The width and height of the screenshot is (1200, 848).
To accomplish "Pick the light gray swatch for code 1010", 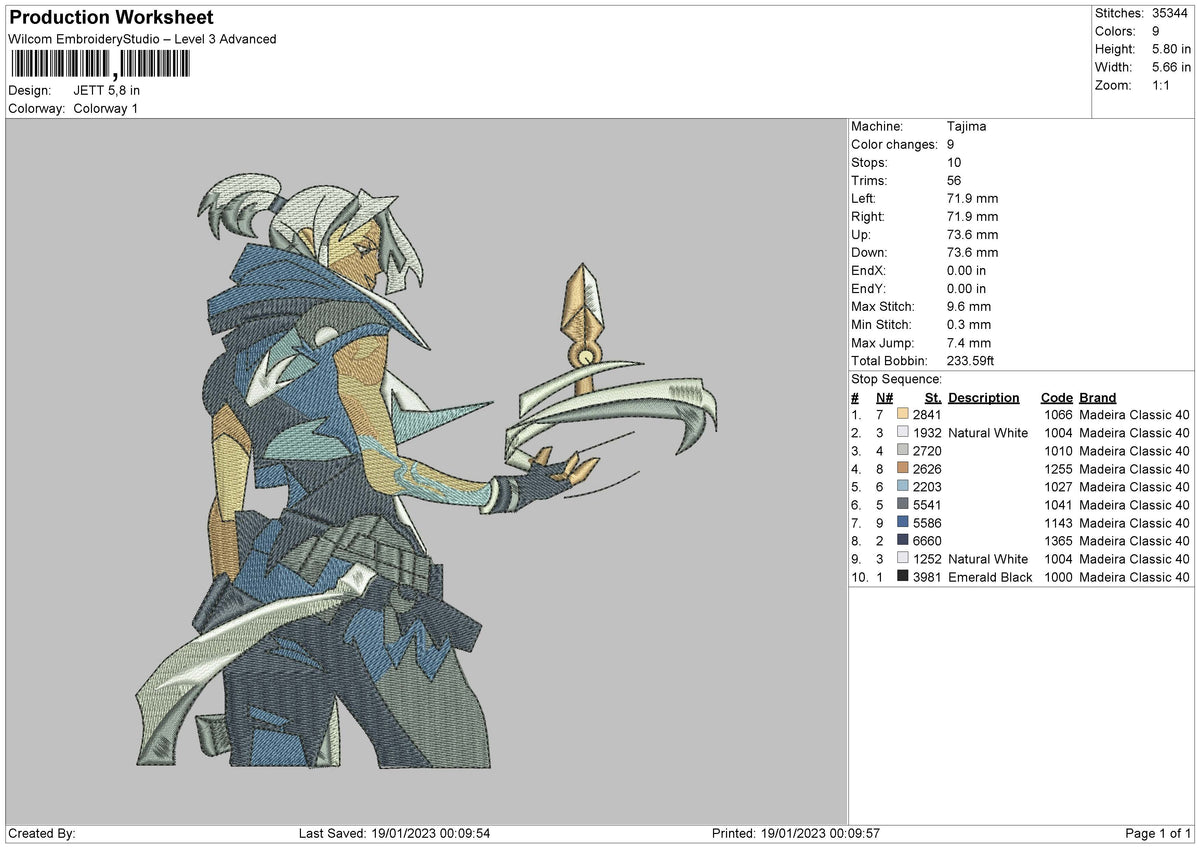I will [903, 451].
